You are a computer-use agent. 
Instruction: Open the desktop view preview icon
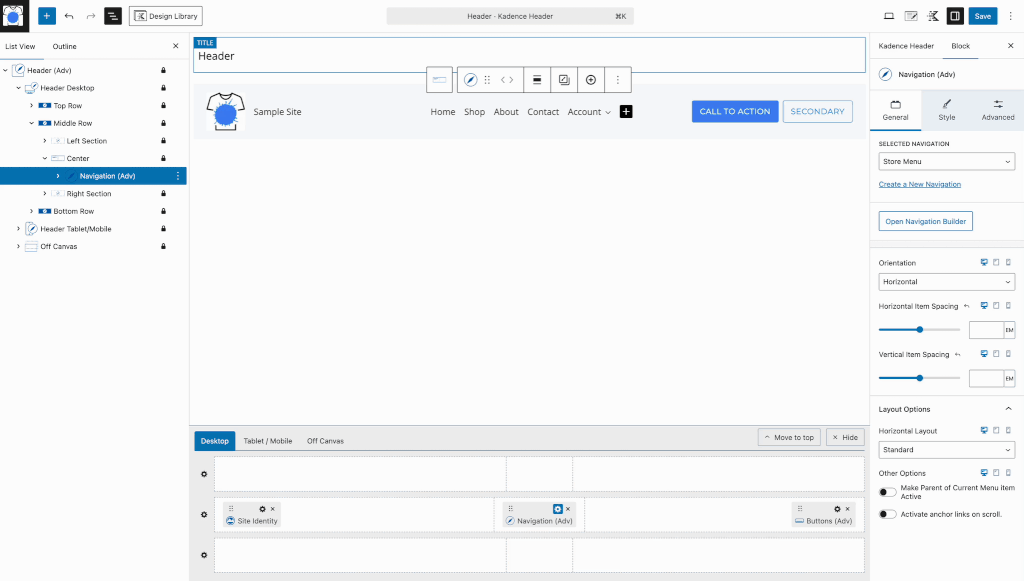coord(889,16)
